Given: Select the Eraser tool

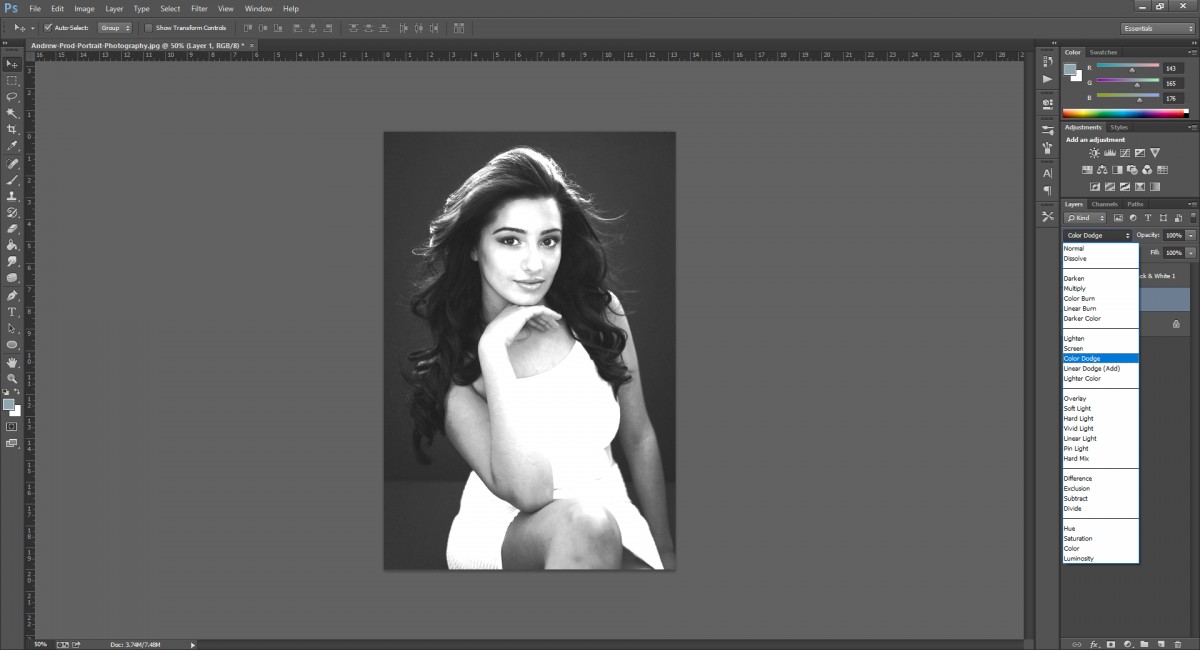Looking at the screenshot, I should (x=12, y=229).
